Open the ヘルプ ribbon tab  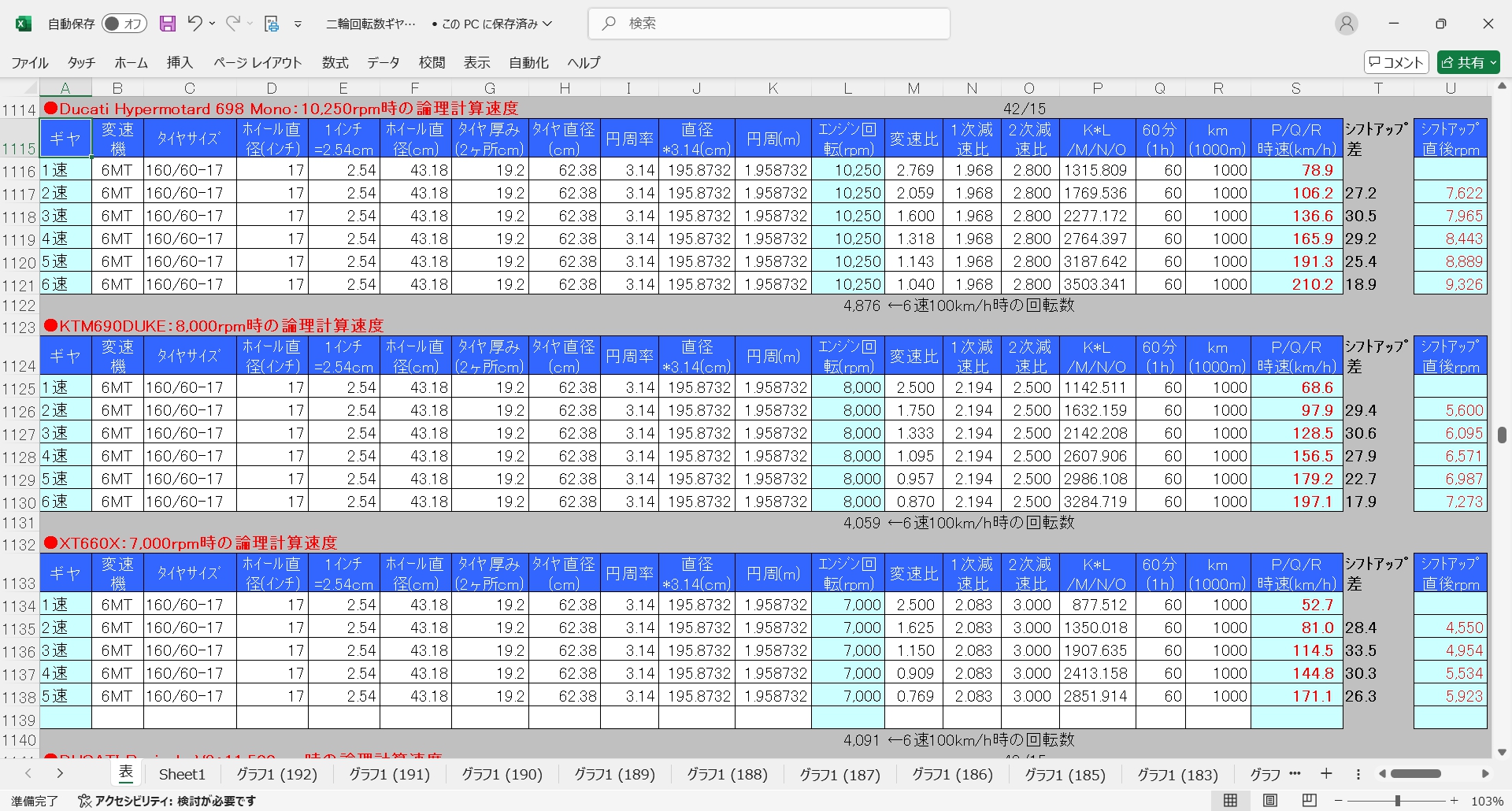(584, 62)
